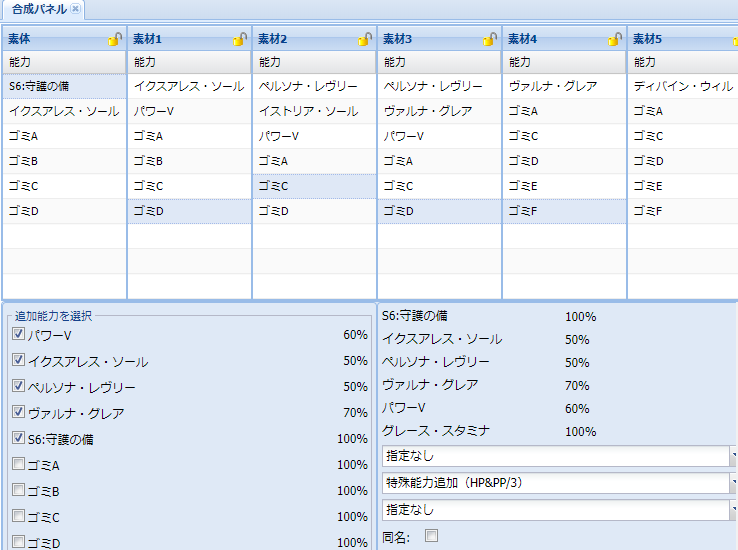
Task: Check the ゴミD checkbox in 追加能力を選択
Action: (x=18, y=542)
